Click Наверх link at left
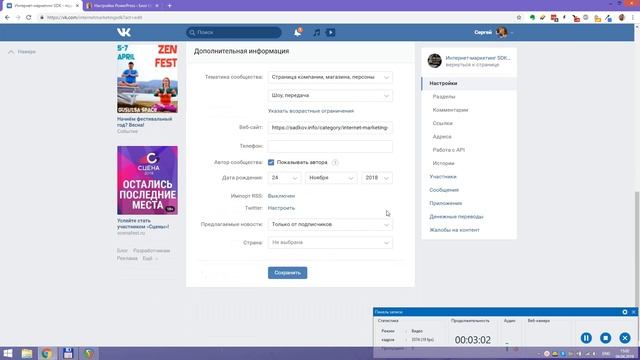This screenshot has width=640, height=360. 22,52
